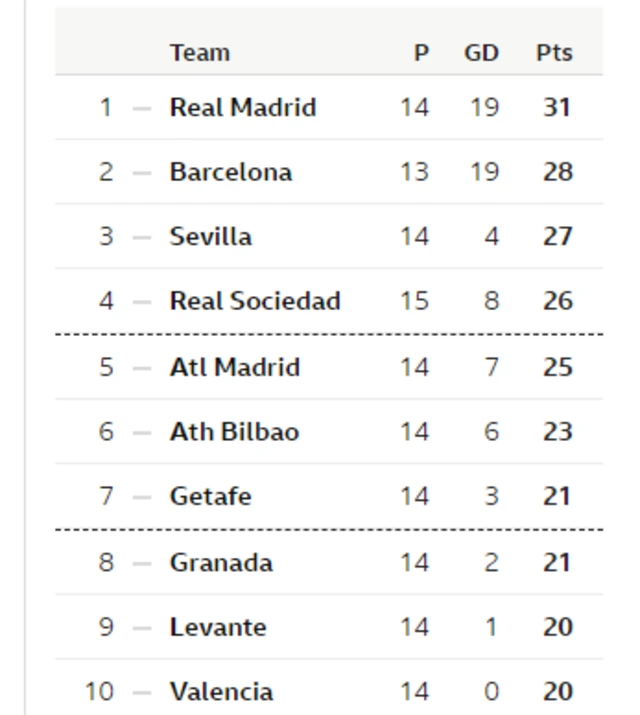Screen dimensions: 640x715
Task: Click the Barcelona team name
Action: [231, 172]
